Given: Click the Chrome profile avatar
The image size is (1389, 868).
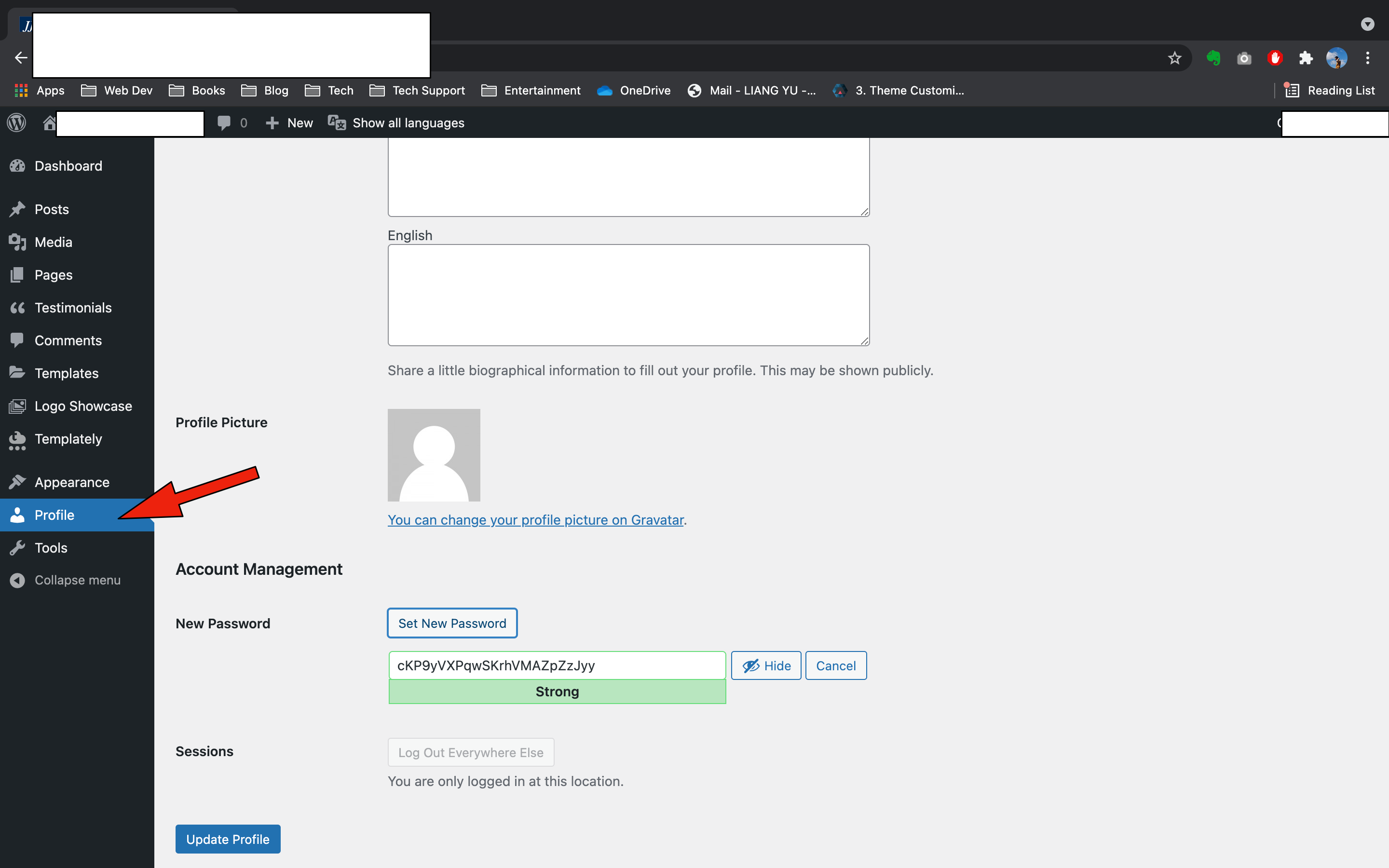Looking at the screenshot, I should click(x=1336, y=58).
